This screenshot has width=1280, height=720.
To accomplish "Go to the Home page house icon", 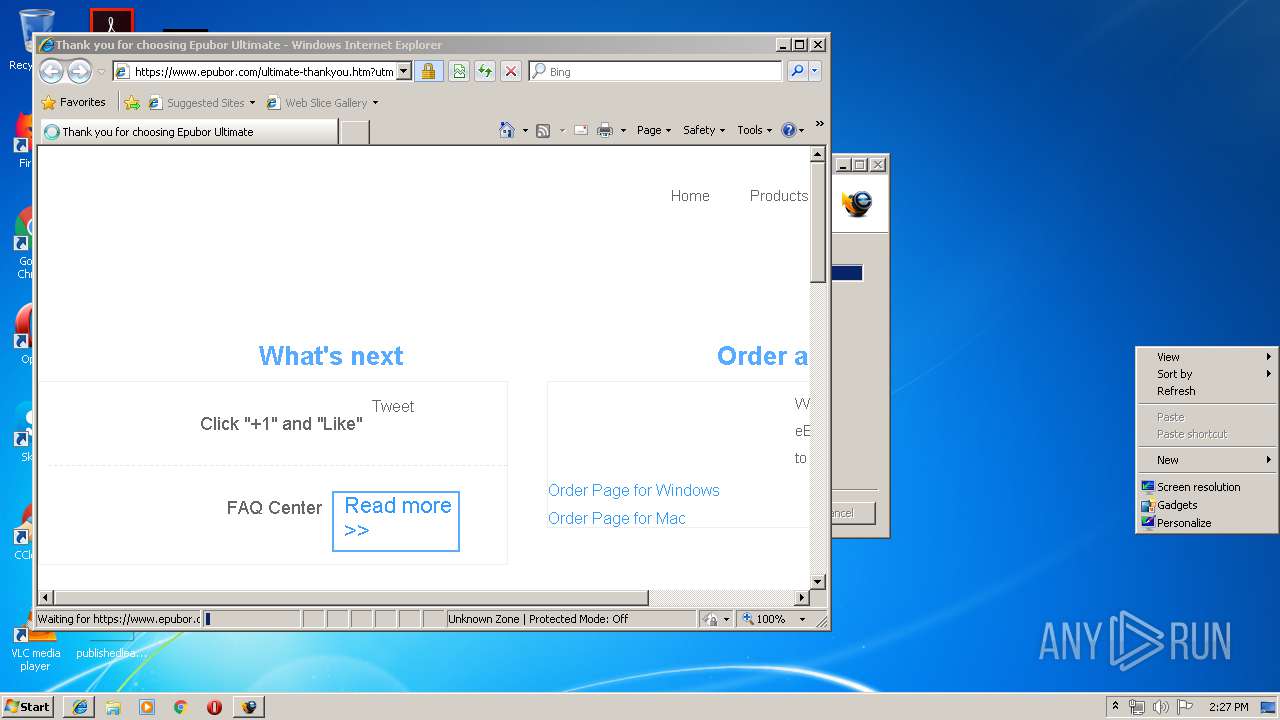I will pyautogui.click(x=507, y=130).
